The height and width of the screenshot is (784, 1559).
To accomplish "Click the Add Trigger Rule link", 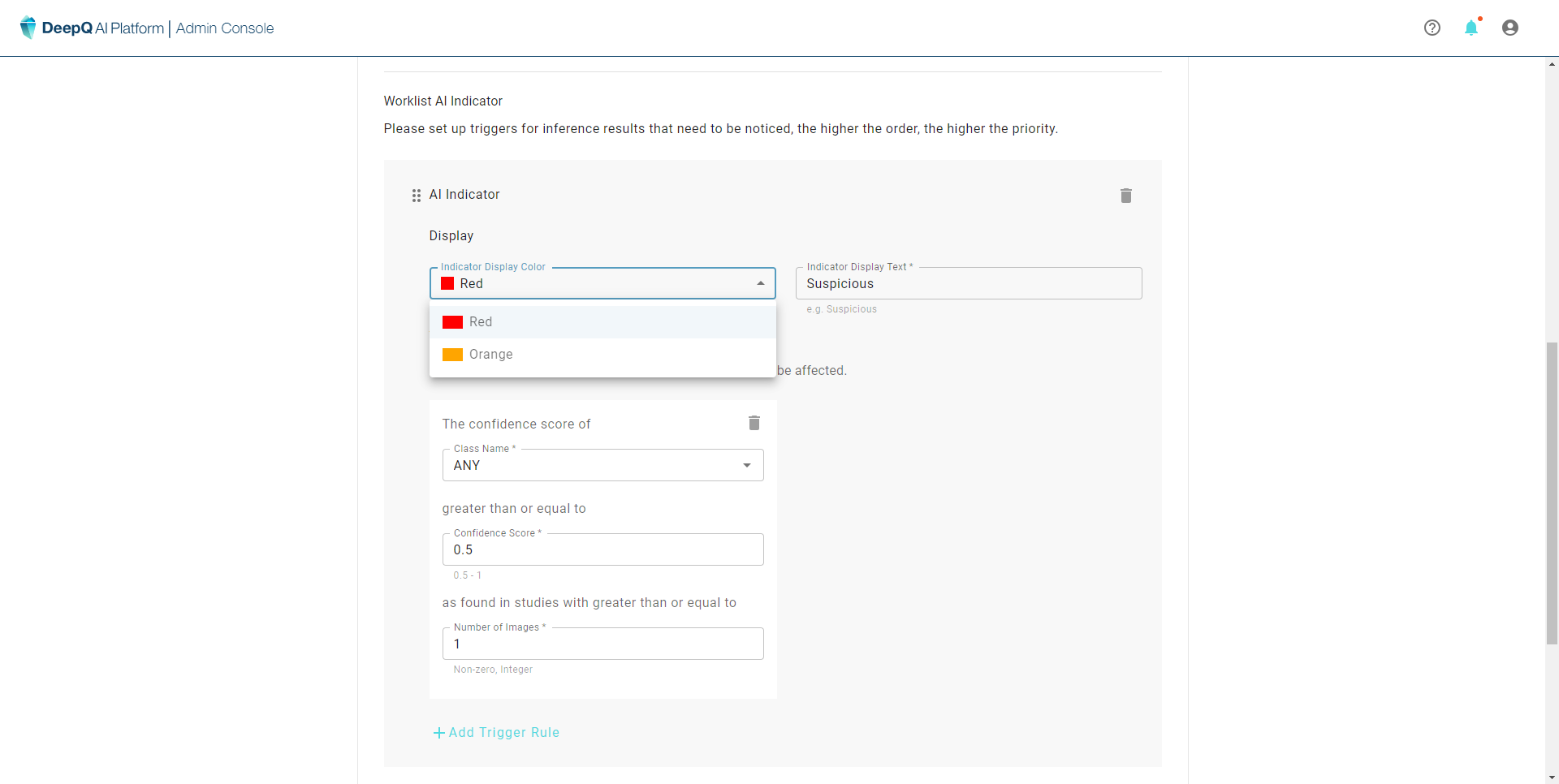I will coord(503,733).
